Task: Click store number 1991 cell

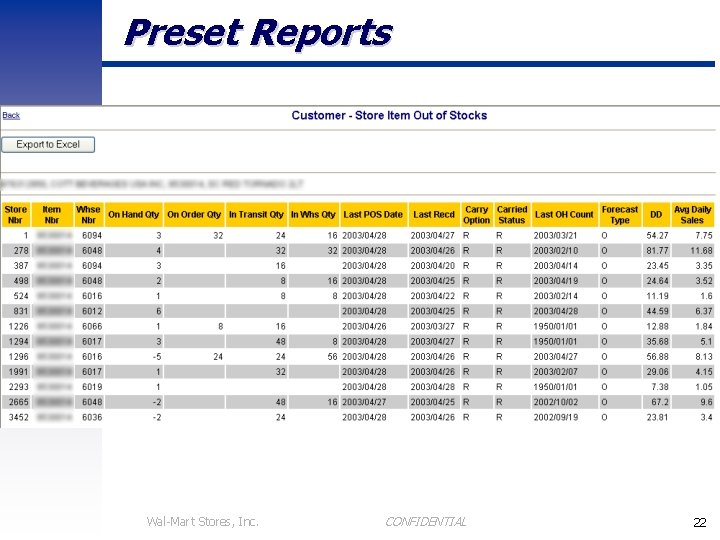Action: tap(16, 372)
